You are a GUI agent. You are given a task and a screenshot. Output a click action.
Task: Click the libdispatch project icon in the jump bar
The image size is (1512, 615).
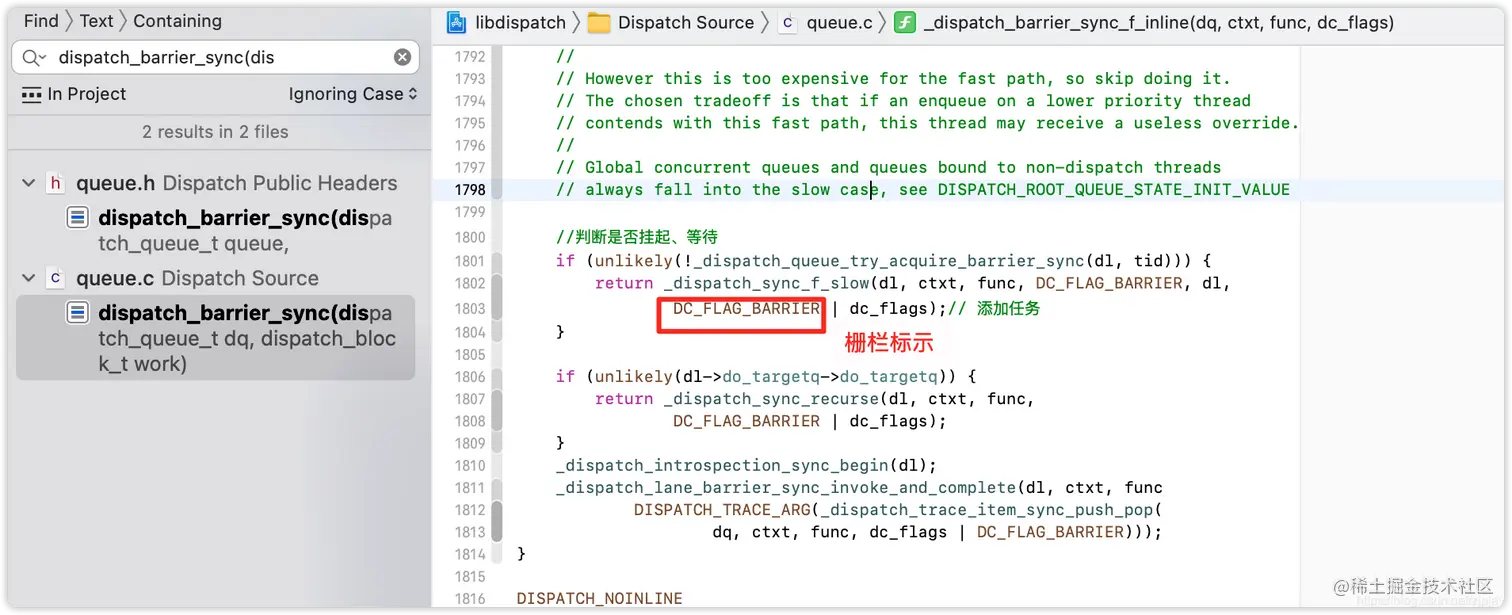[x=456, y=22]
